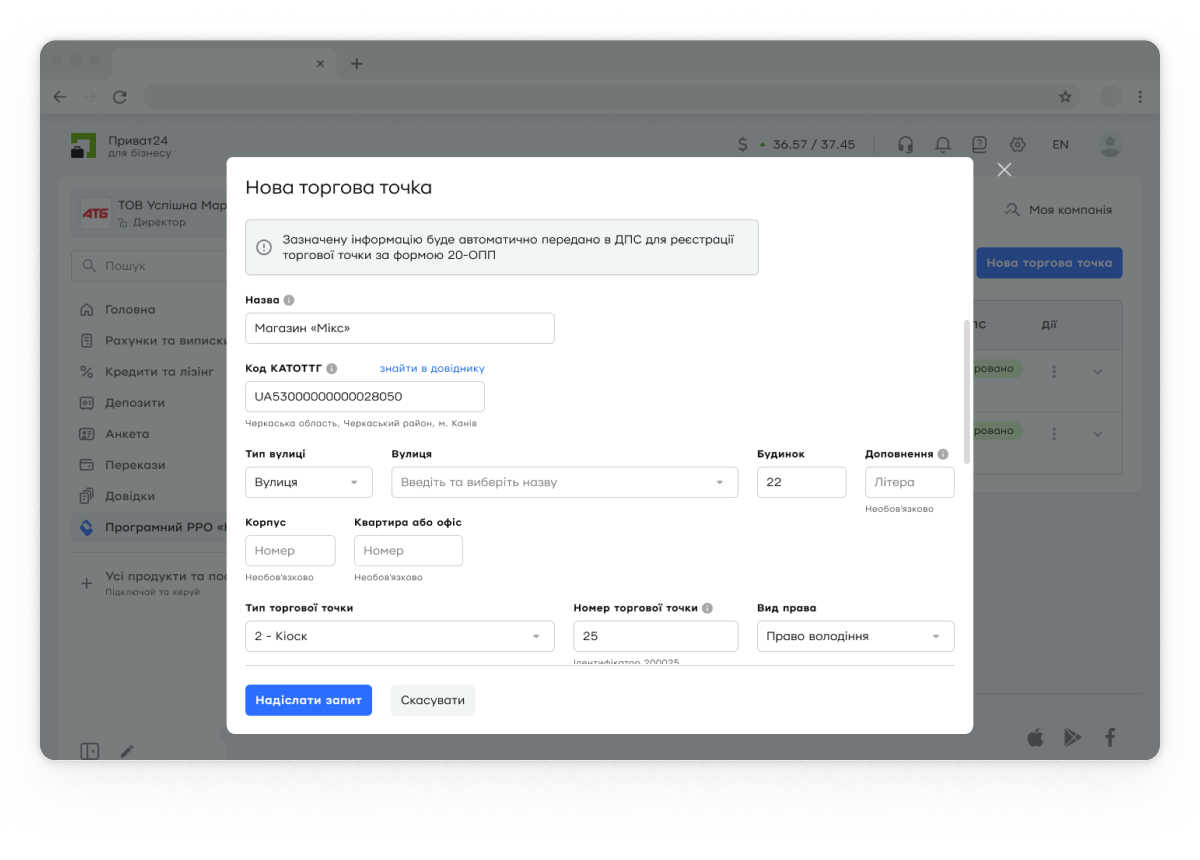
Task: Click the info icon next to Назва
Action: [289, 300]
